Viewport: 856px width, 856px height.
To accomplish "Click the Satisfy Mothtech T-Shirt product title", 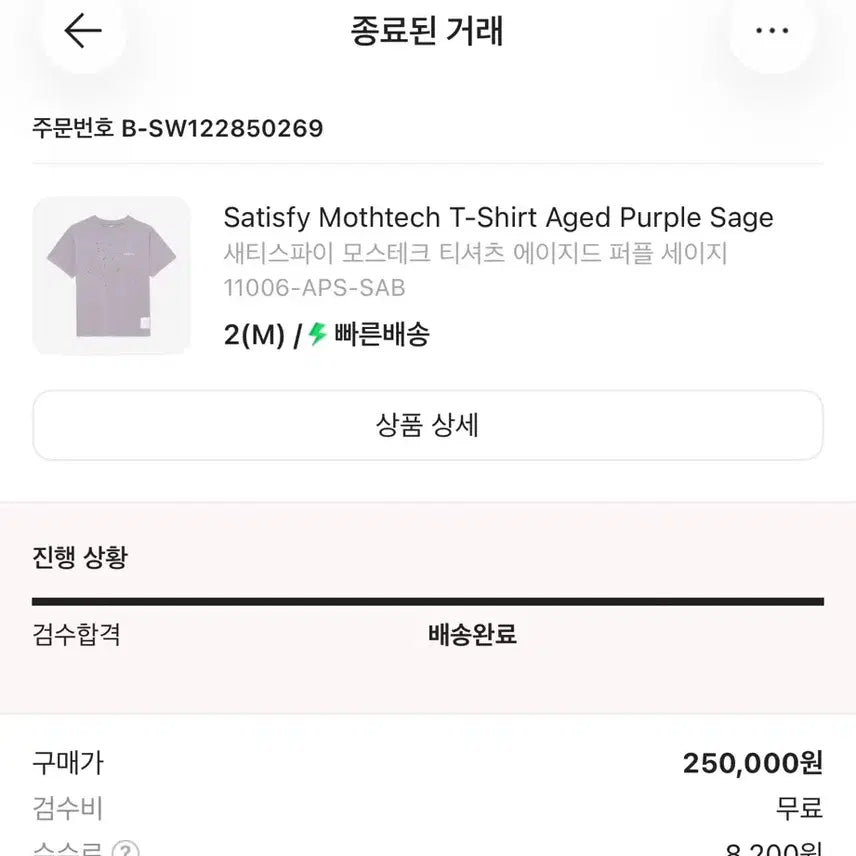I will 498,217.
